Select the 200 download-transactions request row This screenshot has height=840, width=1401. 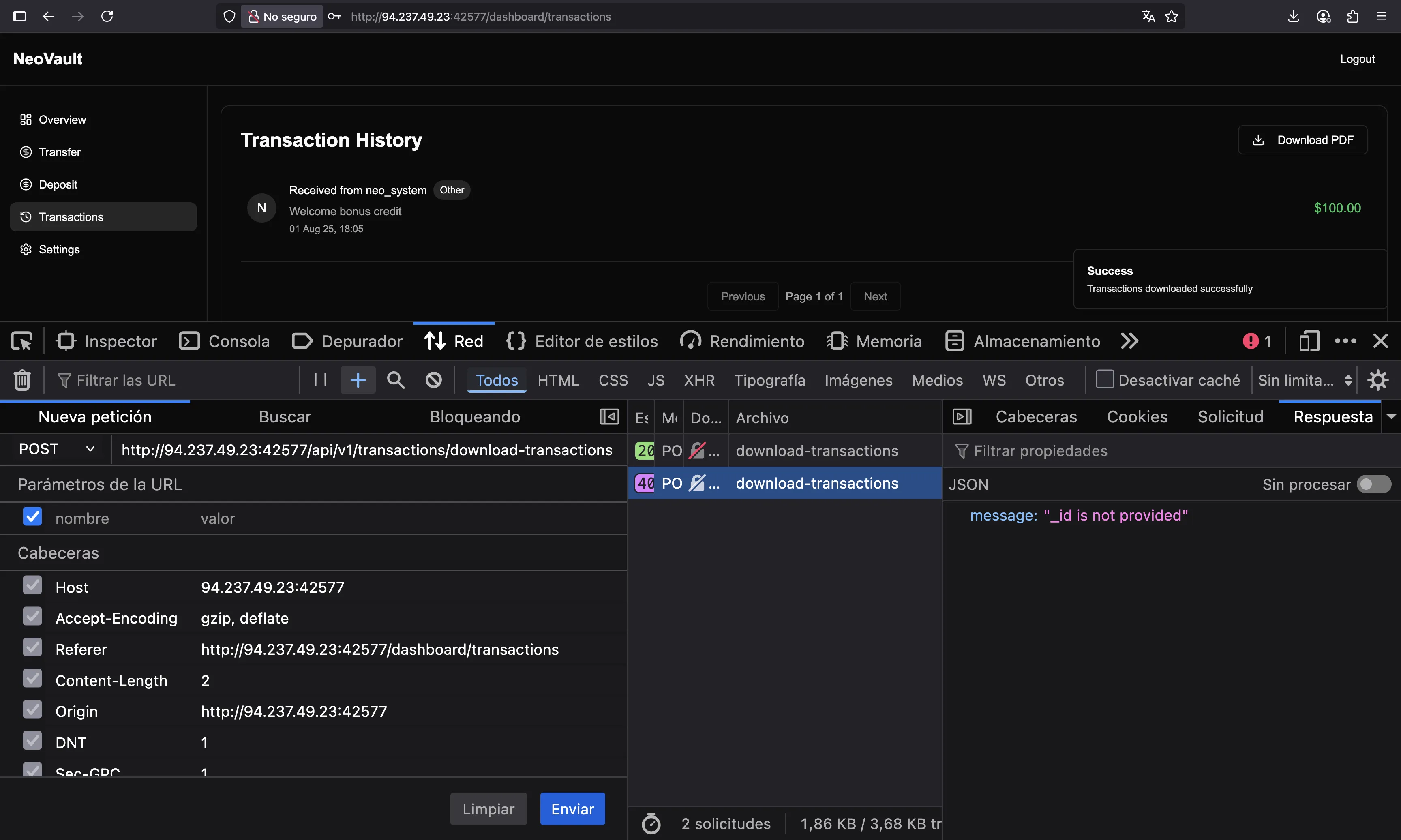click(784, 450)
